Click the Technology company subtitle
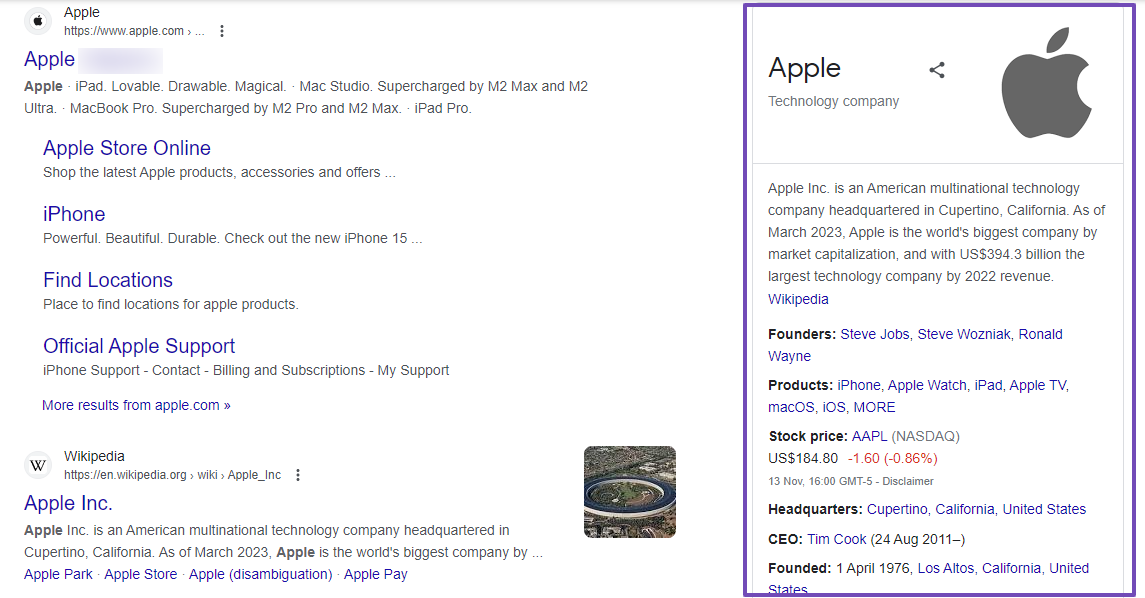 pyautogui.click(x=833, y=101)
